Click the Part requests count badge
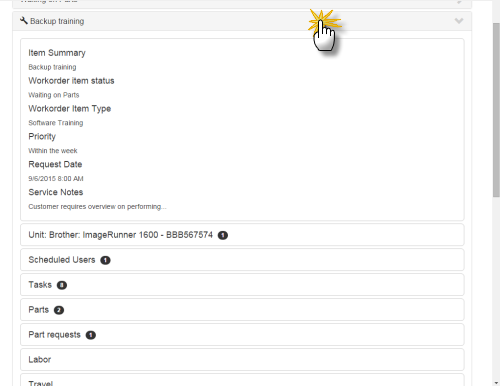The height and width of the screenshot is (386, 500). [91, 335]
